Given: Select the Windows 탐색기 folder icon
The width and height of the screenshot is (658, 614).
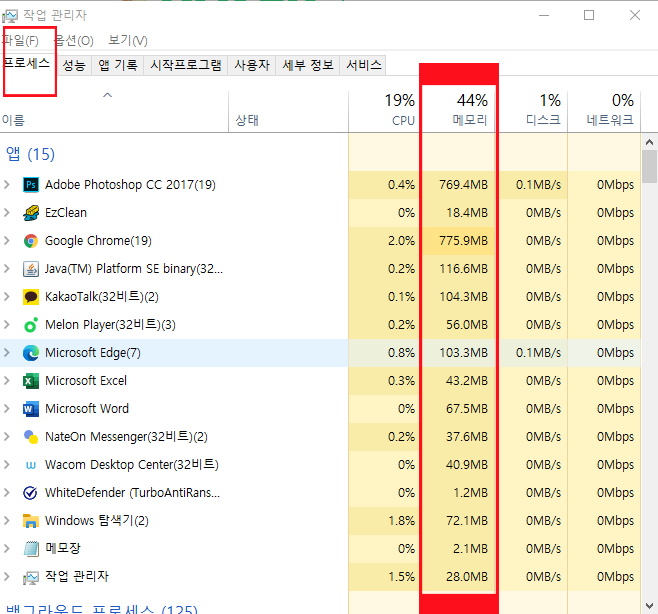Looking at the screenshot, I should (x=31, y=521).
